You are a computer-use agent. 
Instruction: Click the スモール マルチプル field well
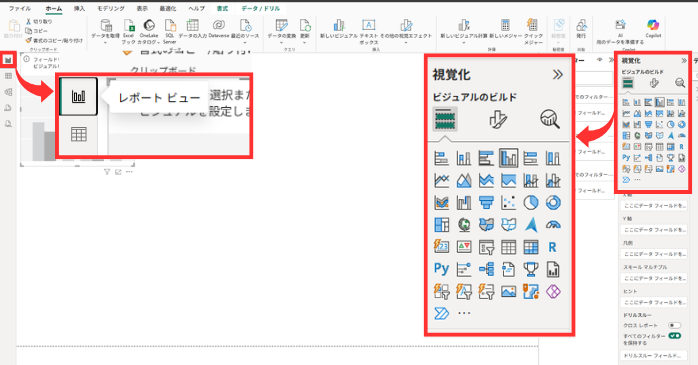pos(653,278)
